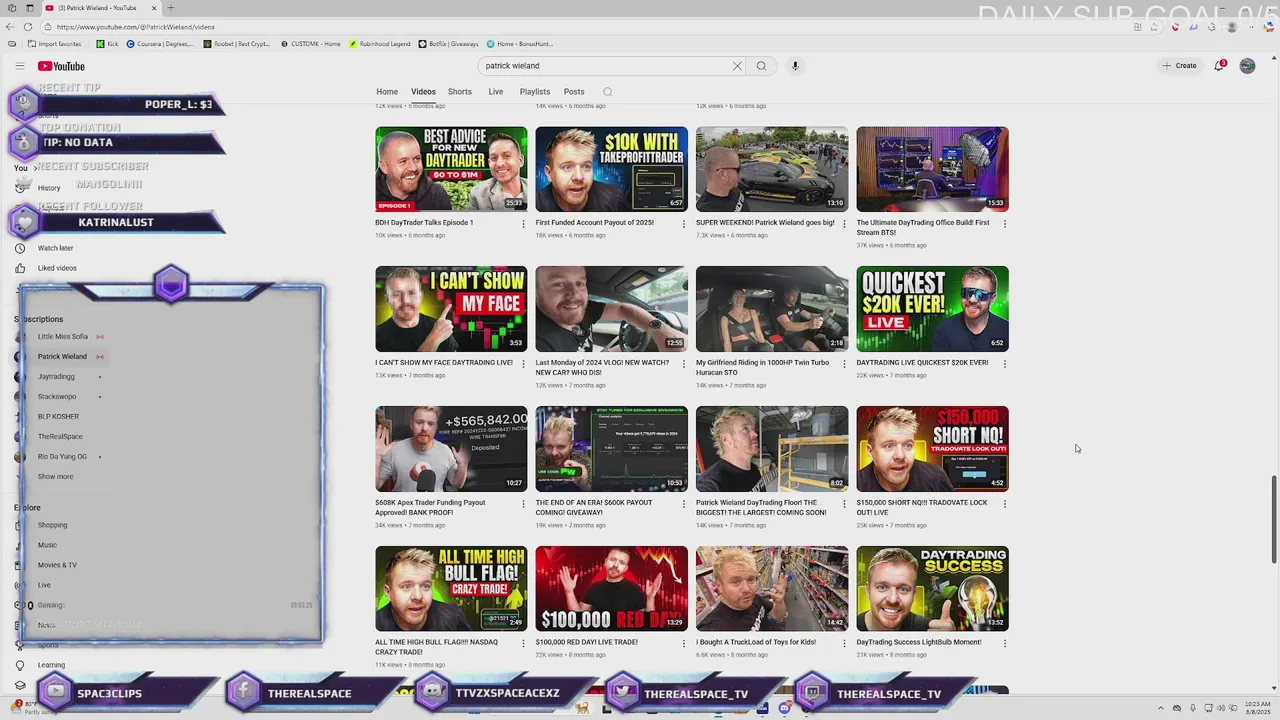The height and width of the screenshot is (720, 1280).
Task: Open options menu for $150,000 SHORT NQ video
Action: point(1005,504)
